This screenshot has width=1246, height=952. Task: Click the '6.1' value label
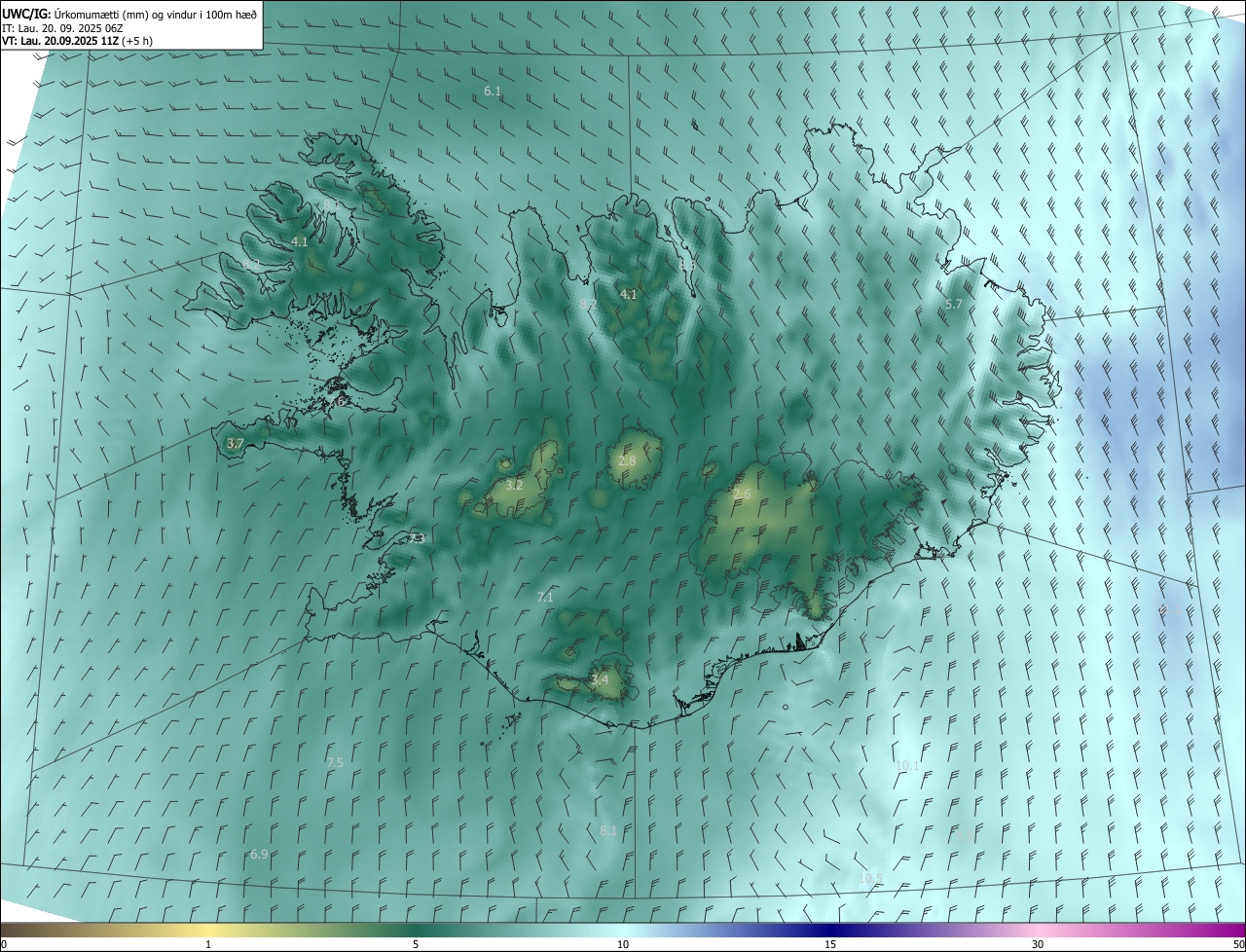tap(493, 92)
